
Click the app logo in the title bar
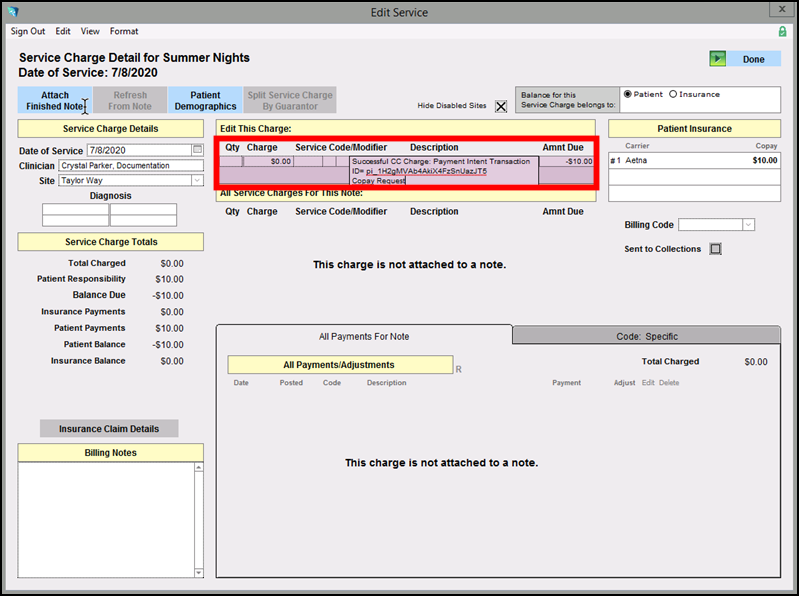click(12, 12)
